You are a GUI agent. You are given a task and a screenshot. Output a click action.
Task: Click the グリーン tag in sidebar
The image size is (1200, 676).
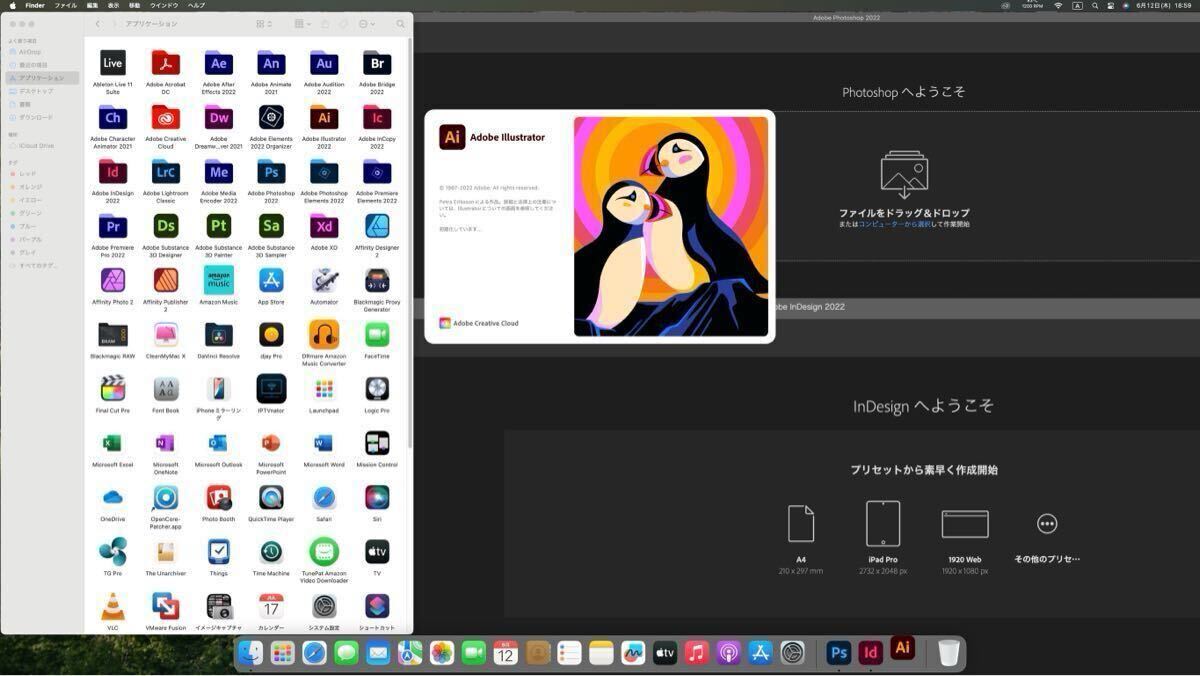(x=42, y=213)
